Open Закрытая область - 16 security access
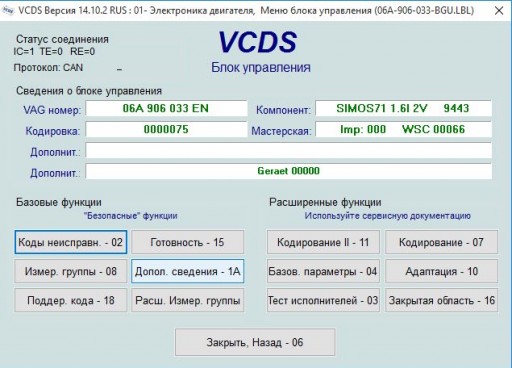Screen dimensions: 512x368 pyautogui.click(x=441, y=300)
